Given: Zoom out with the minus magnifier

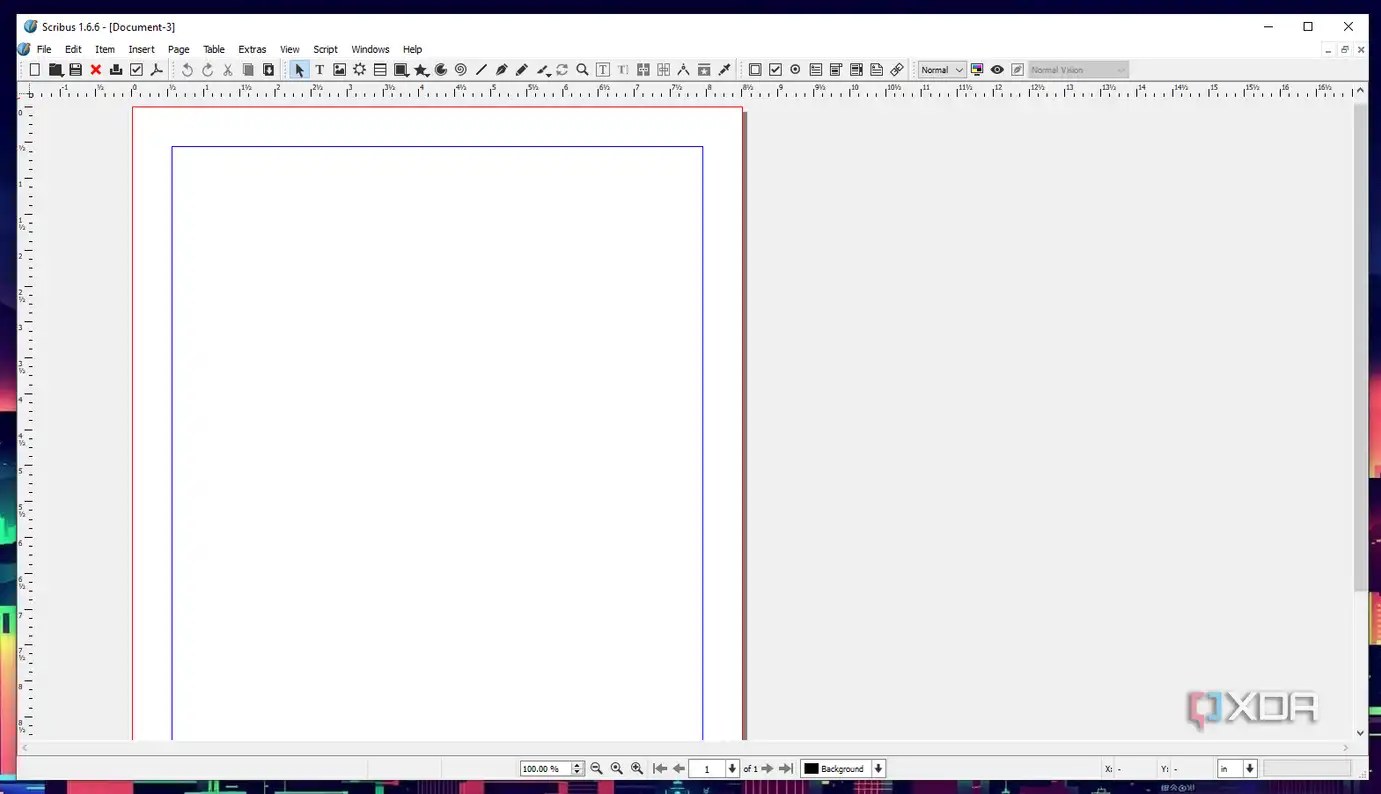Looking at the screenshot, I should click(597, 769).
